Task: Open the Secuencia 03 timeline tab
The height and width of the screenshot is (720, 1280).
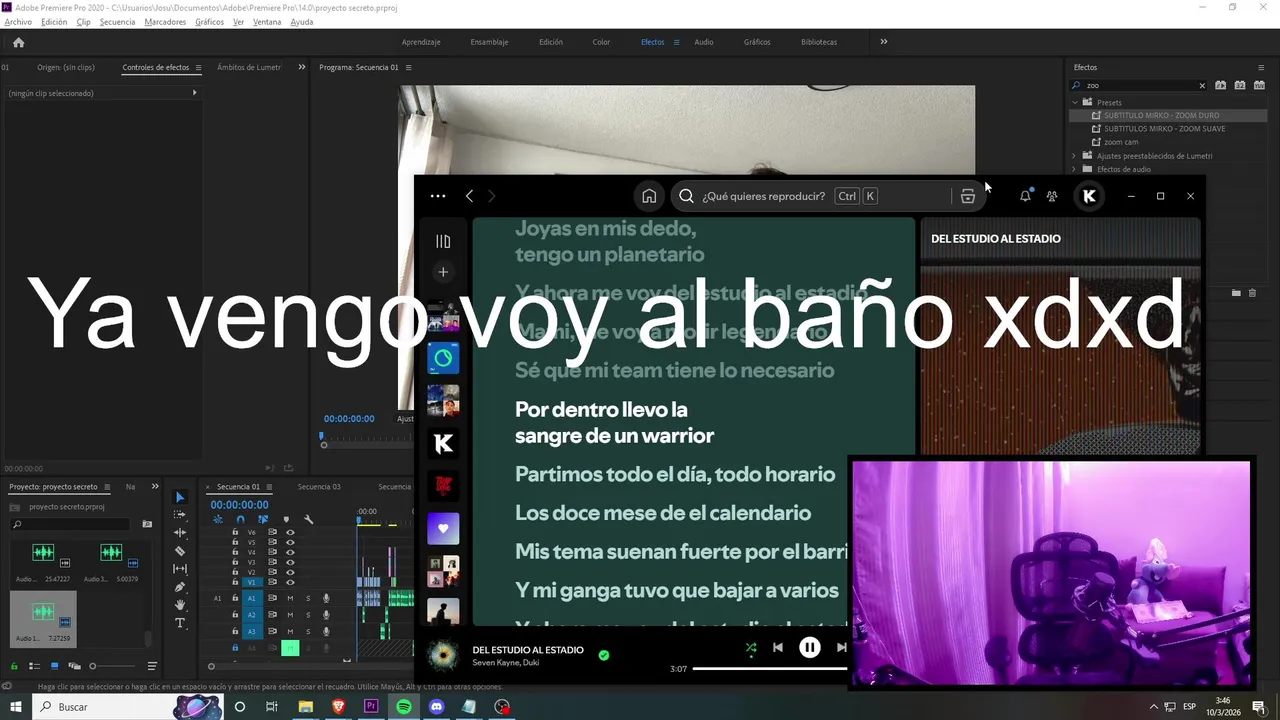Action: point(319,487)
